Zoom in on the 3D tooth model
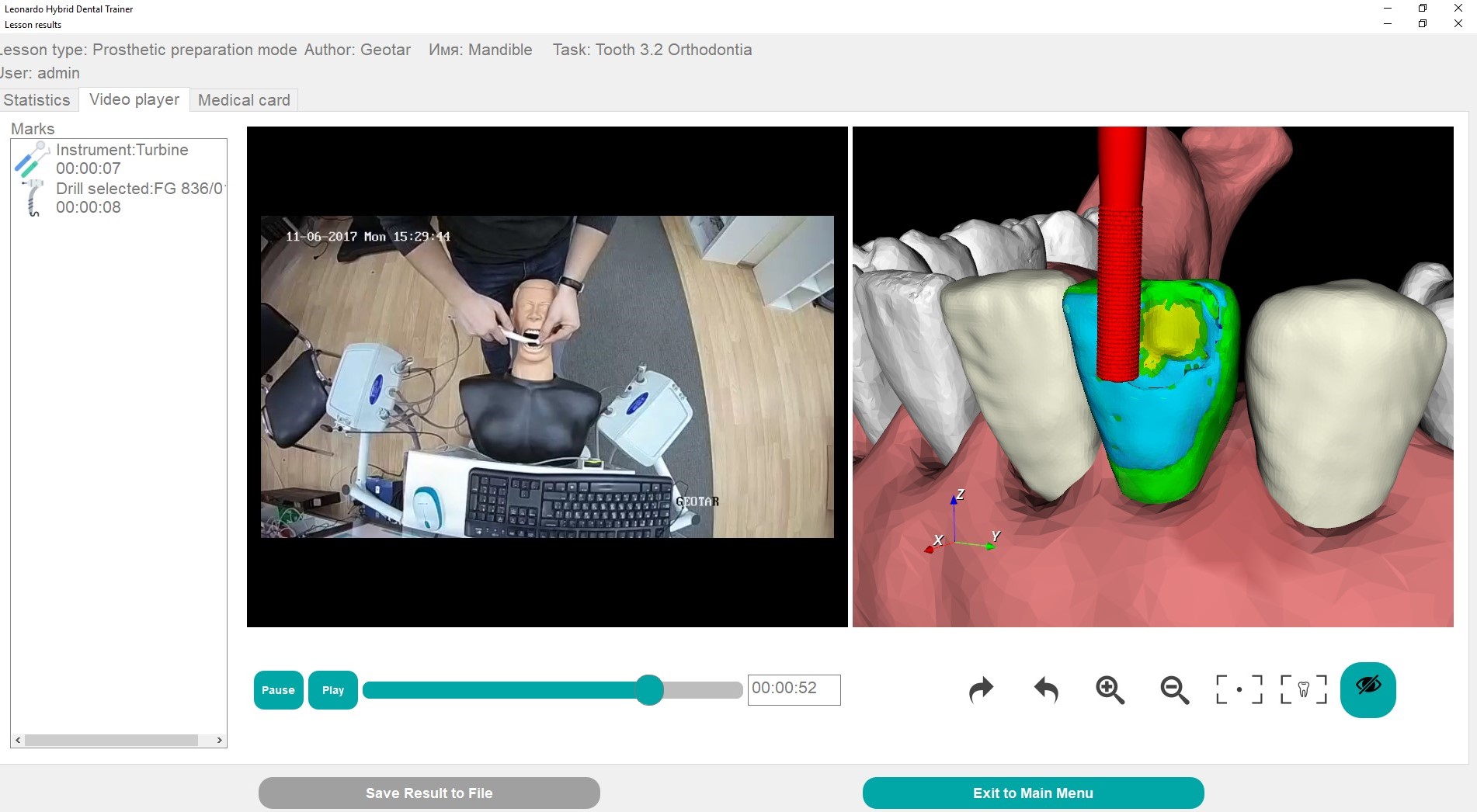This screenshot has width=1477, height=812. tap(1109, 690)
